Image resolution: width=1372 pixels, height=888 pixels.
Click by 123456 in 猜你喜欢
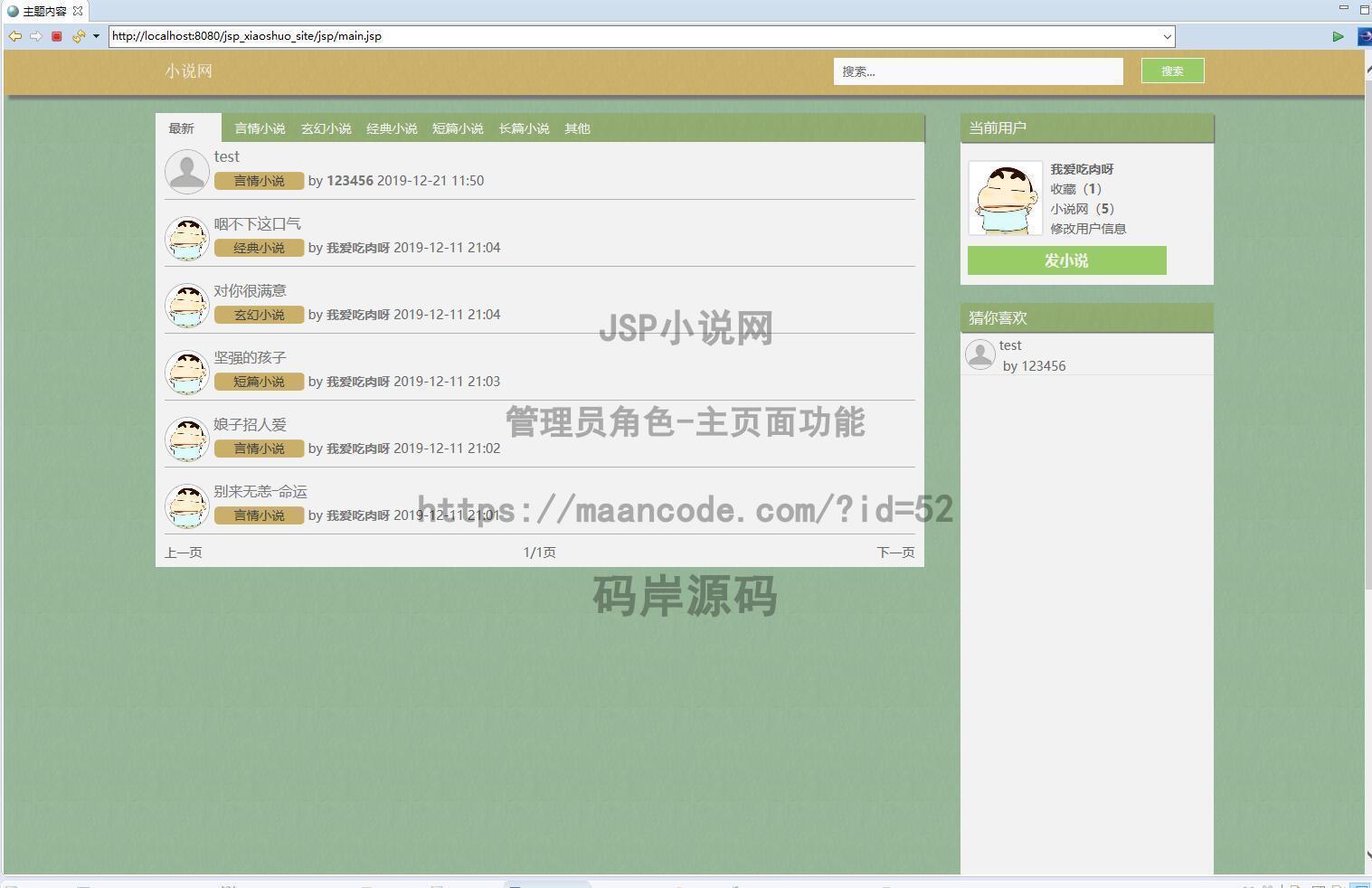click(x=1035, y=366)
